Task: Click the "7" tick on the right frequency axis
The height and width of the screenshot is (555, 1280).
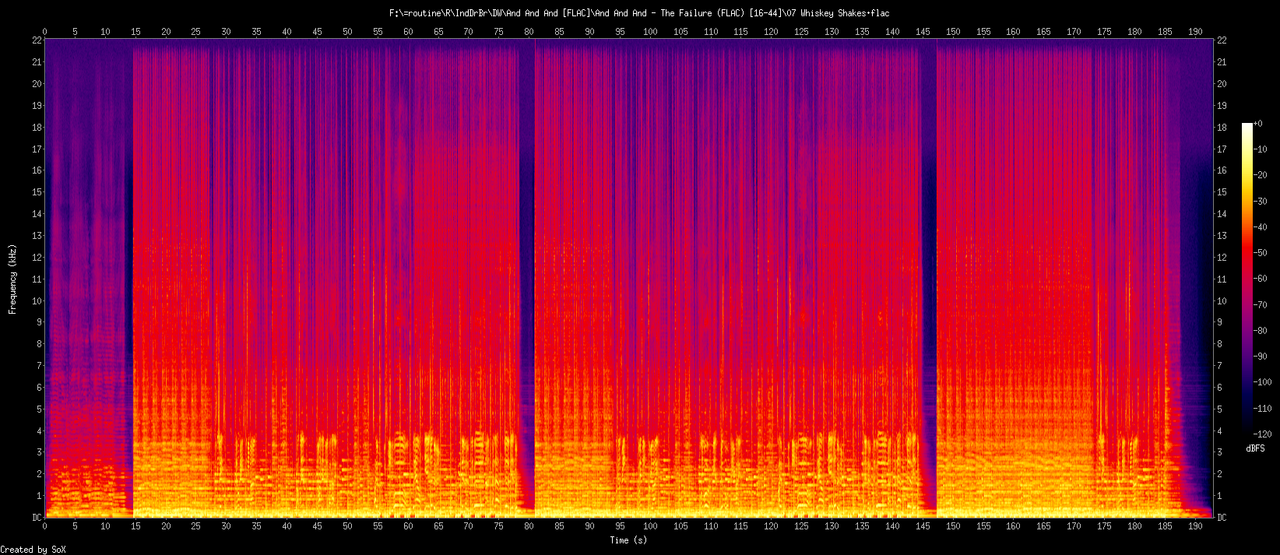Action: pyautogui.click(x=1221, y=366)
